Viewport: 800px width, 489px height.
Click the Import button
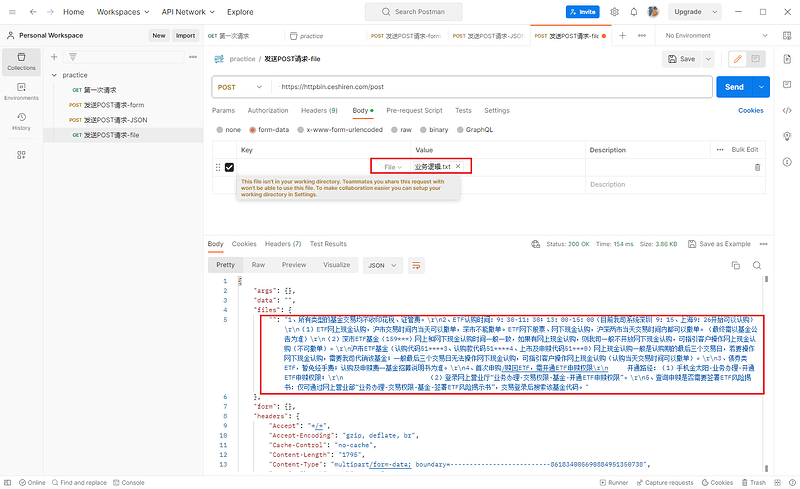[x=185, y=35]
